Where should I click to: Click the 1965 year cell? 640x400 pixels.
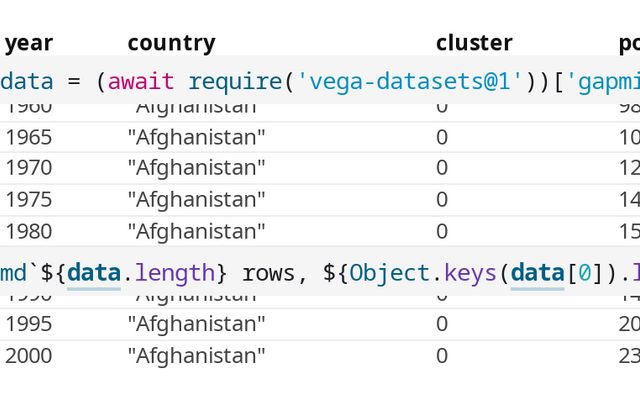coord(29,138)
